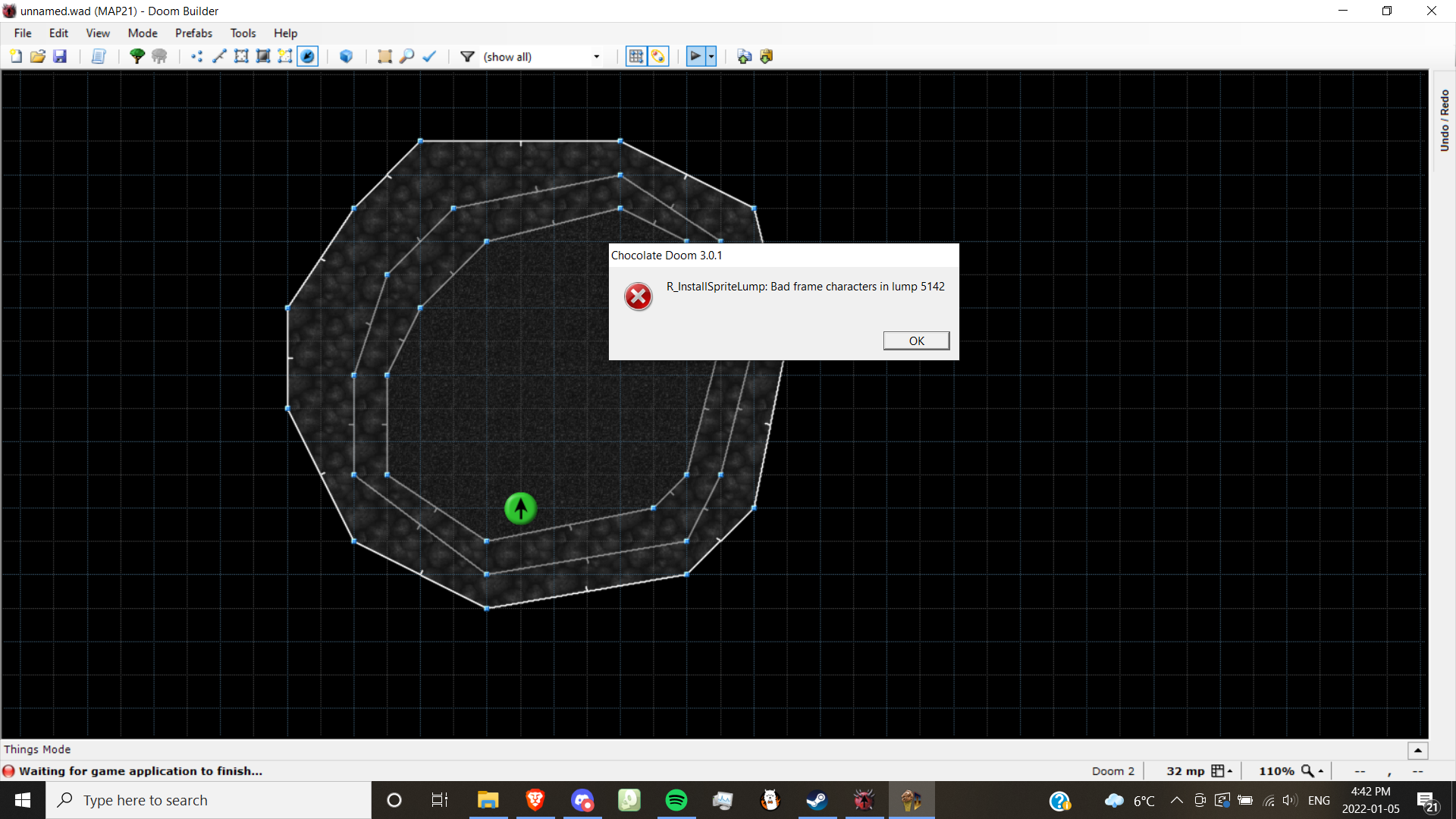
Task: Click the gray tree Redo icon
Action: click(x=159, y=56)
